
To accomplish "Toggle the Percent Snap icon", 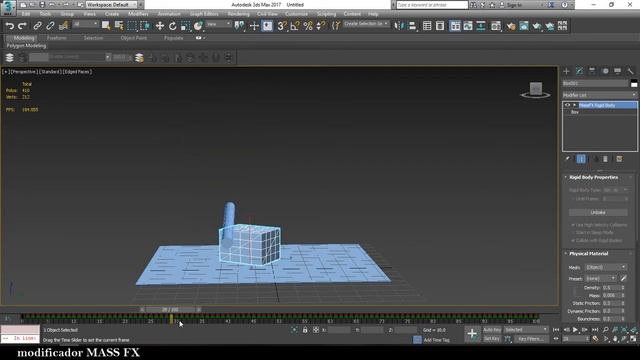I will coord(308,26).
